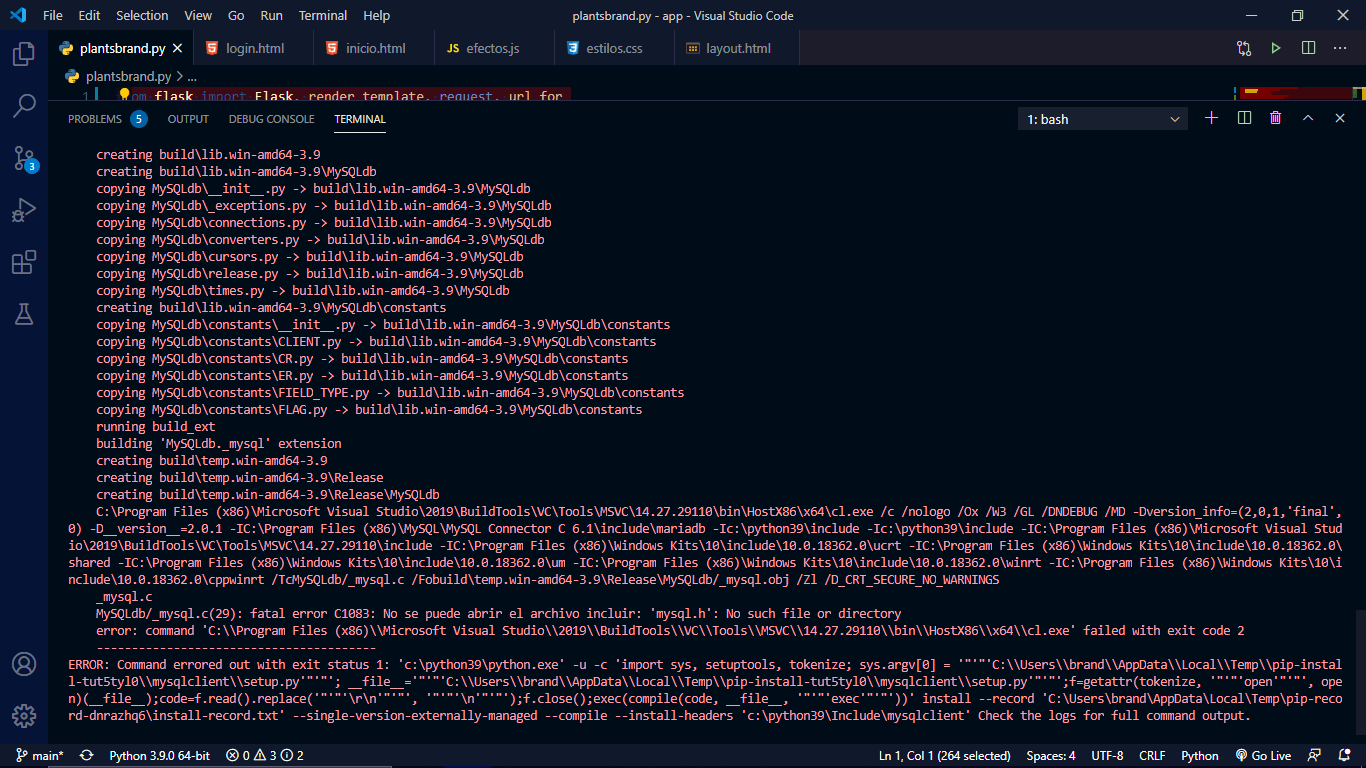
Task: Click the line 'creating build\temp.win-amd64-3.9'
Action: (211, 460)
